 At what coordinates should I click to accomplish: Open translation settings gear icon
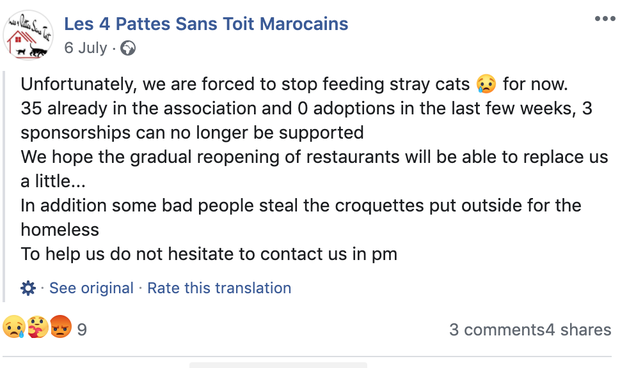28,288
